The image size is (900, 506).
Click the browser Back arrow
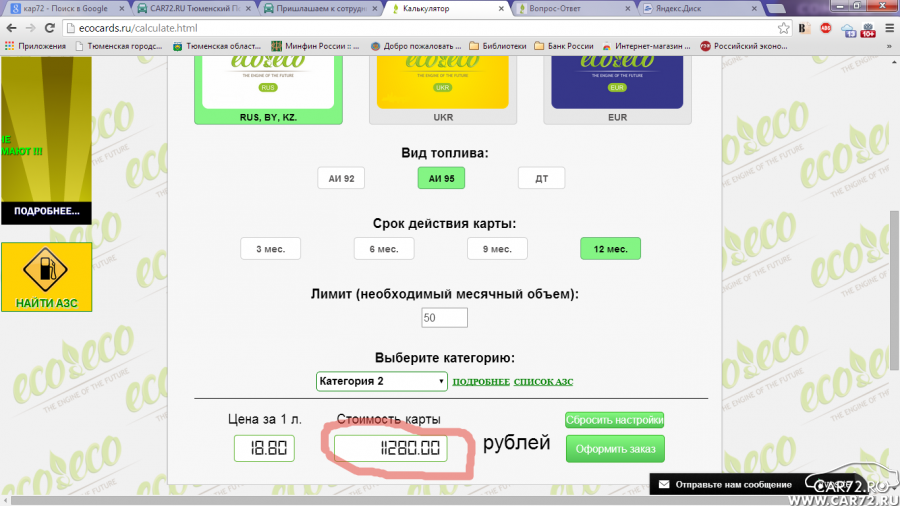tap(11, 28)
